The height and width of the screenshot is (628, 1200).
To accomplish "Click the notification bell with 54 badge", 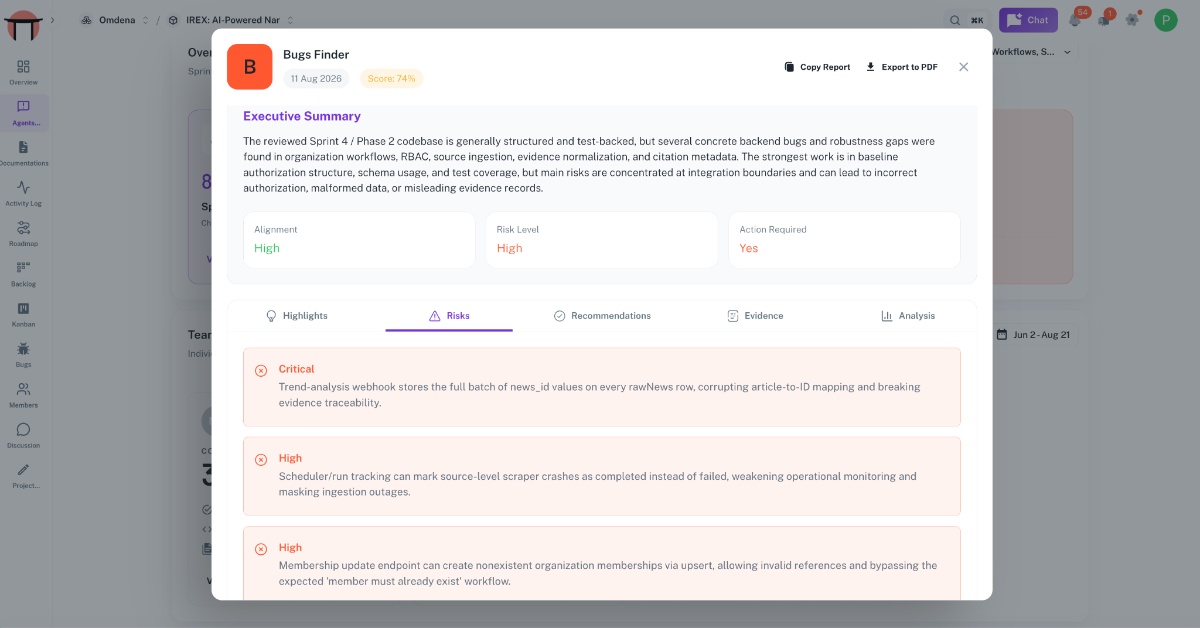I will [x=1076, y=19].
